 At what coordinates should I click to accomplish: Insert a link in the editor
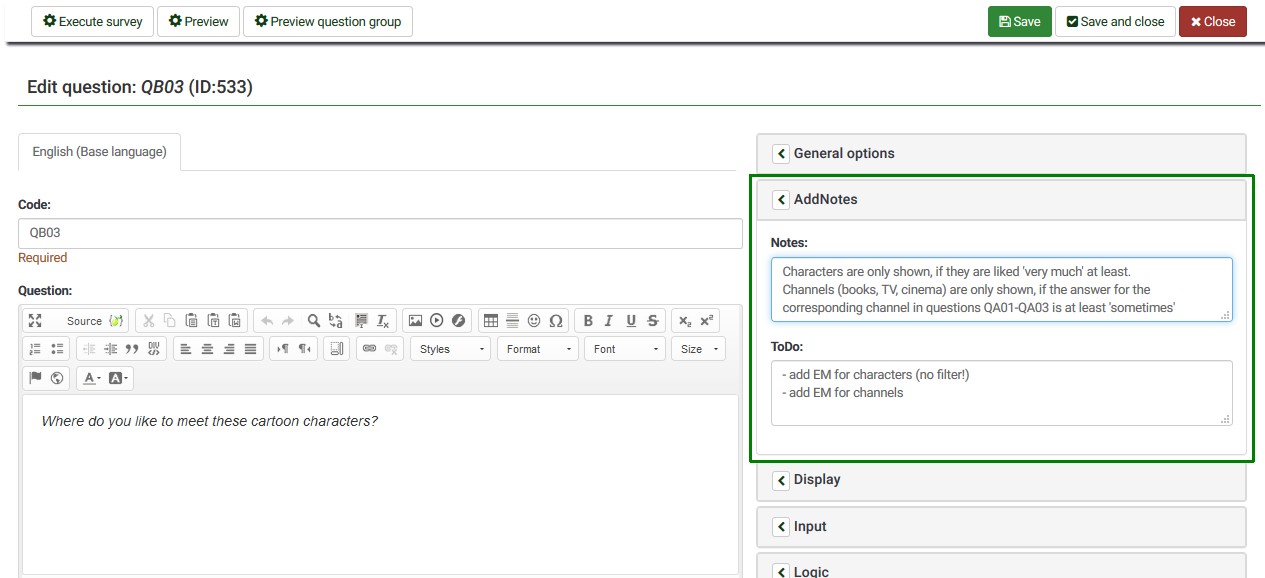pos(369,349)
